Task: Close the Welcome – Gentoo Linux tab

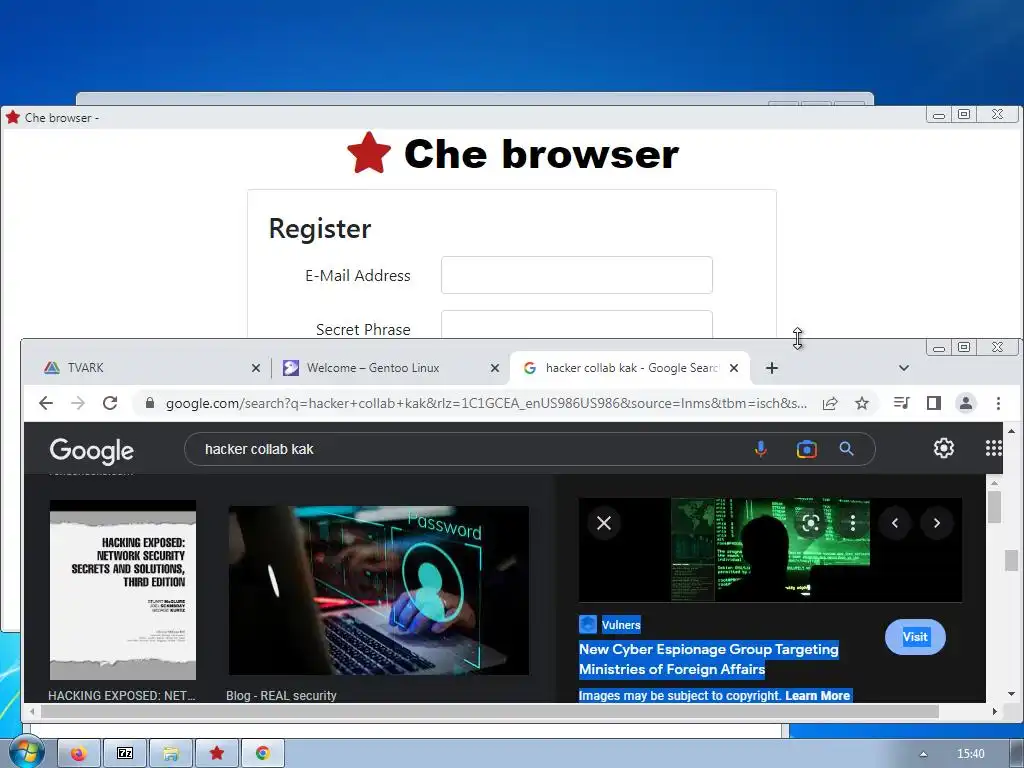Action: coord(495,368)
